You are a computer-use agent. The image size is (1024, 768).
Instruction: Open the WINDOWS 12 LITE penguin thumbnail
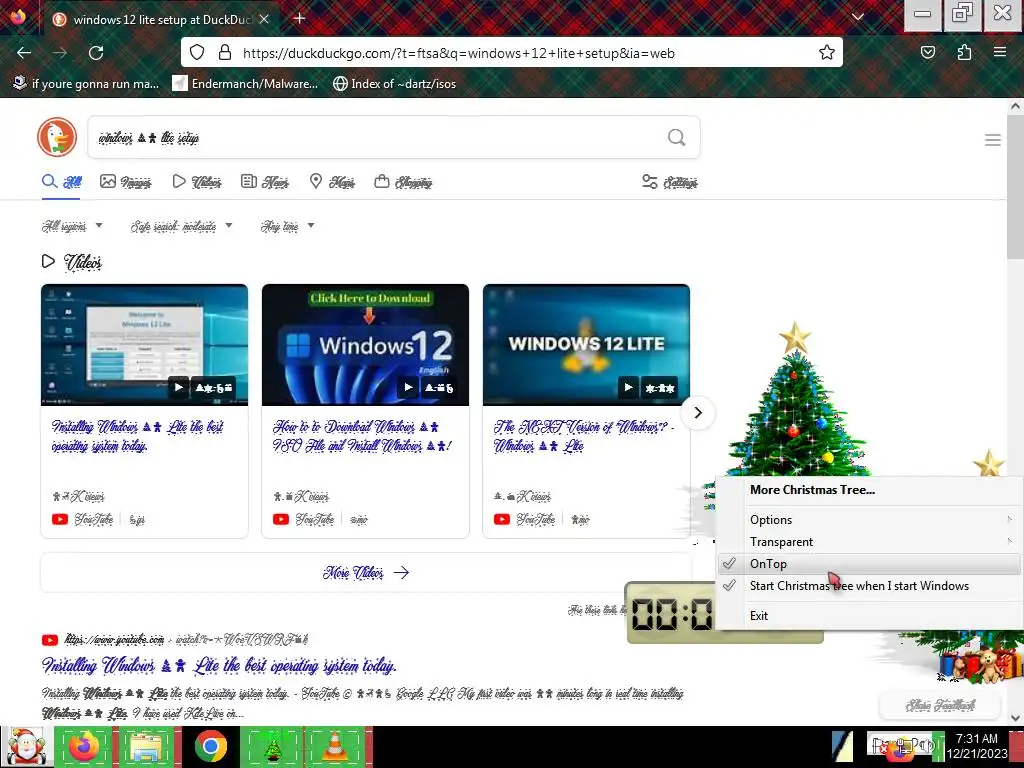click(x=586, y=345)
